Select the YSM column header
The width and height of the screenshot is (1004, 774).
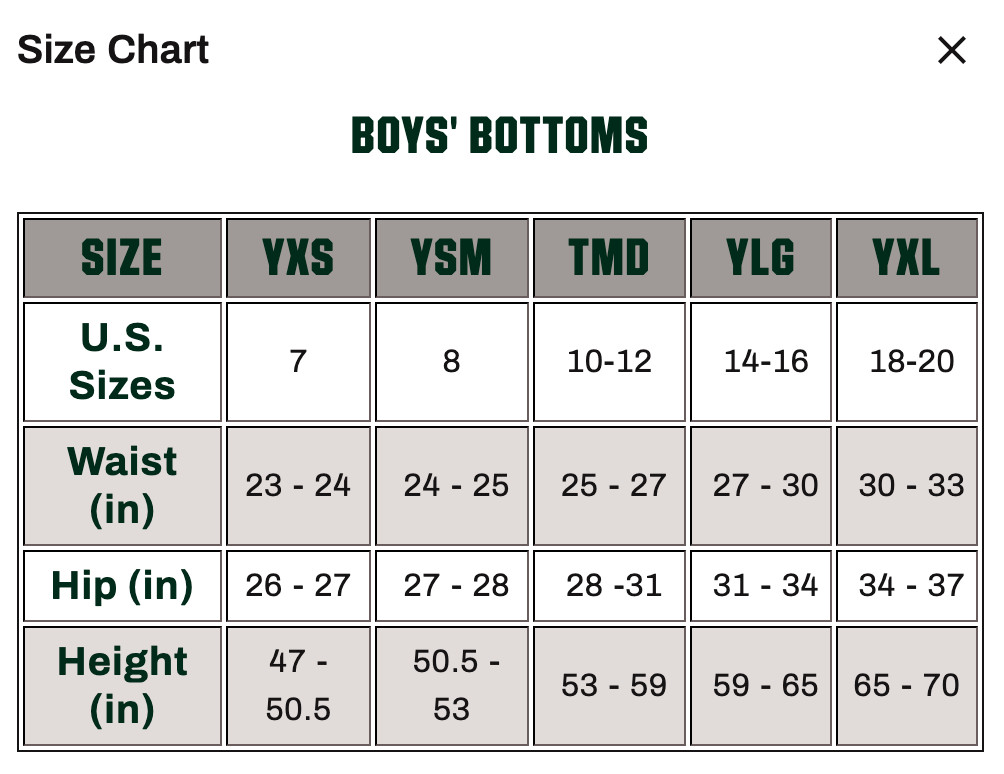pyautogui.click(x=451, y=257)
